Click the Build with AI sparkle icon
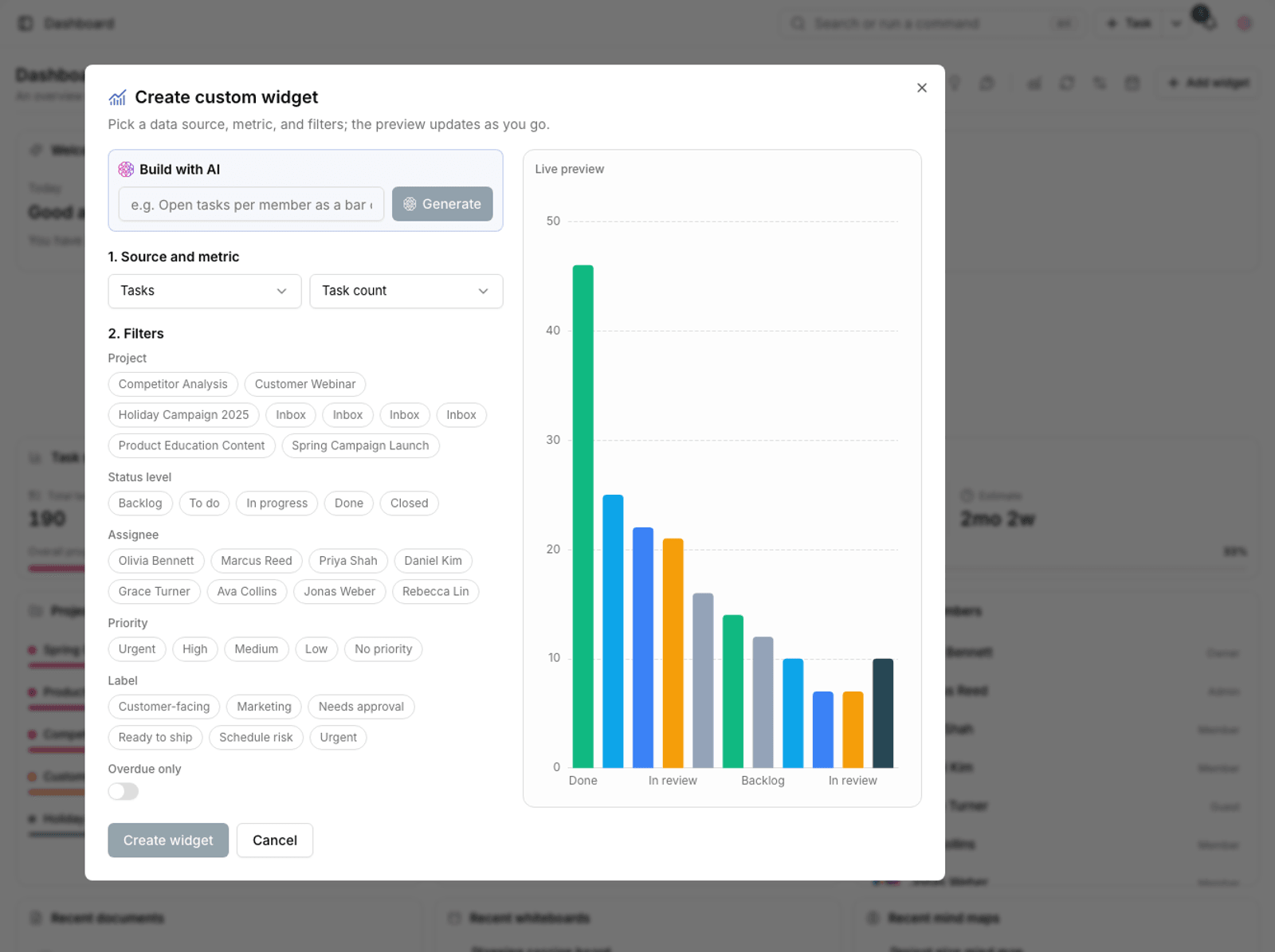The height and width of the screenshot is (952, 1275). click(126, 170)
